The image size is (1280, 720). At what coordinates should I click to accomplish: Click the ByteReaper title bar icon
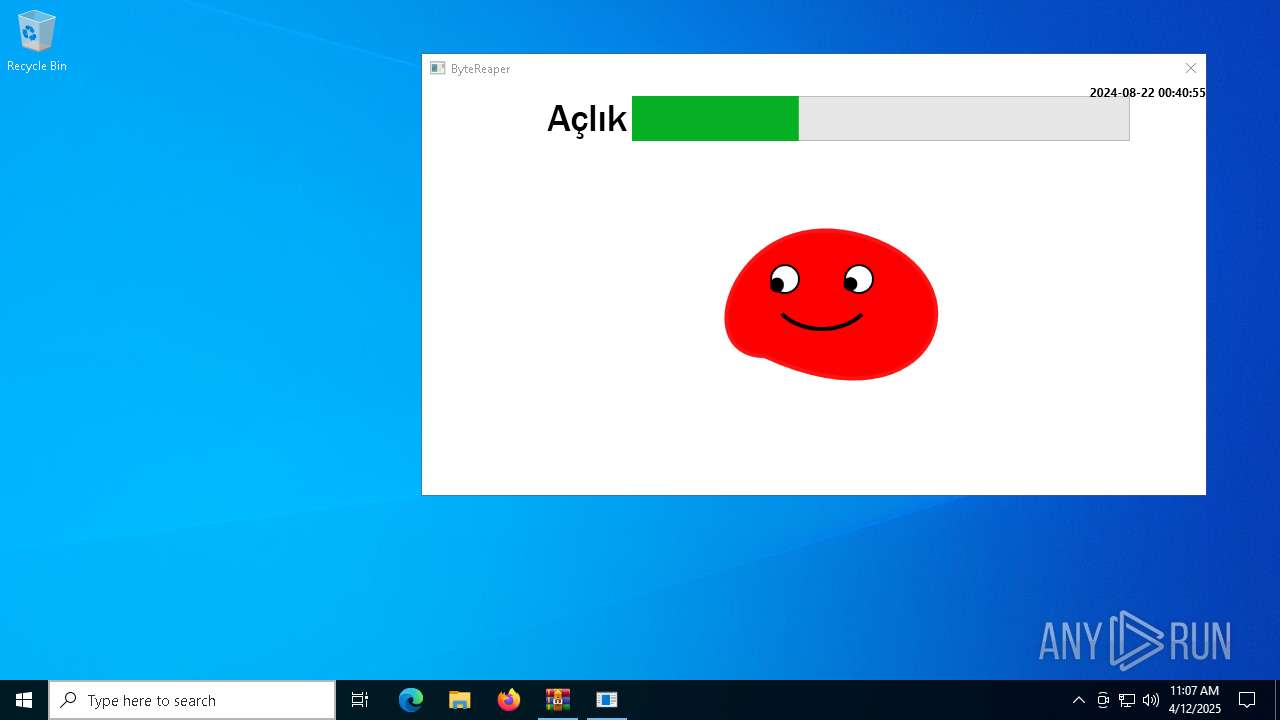click(x=437, y=68)
